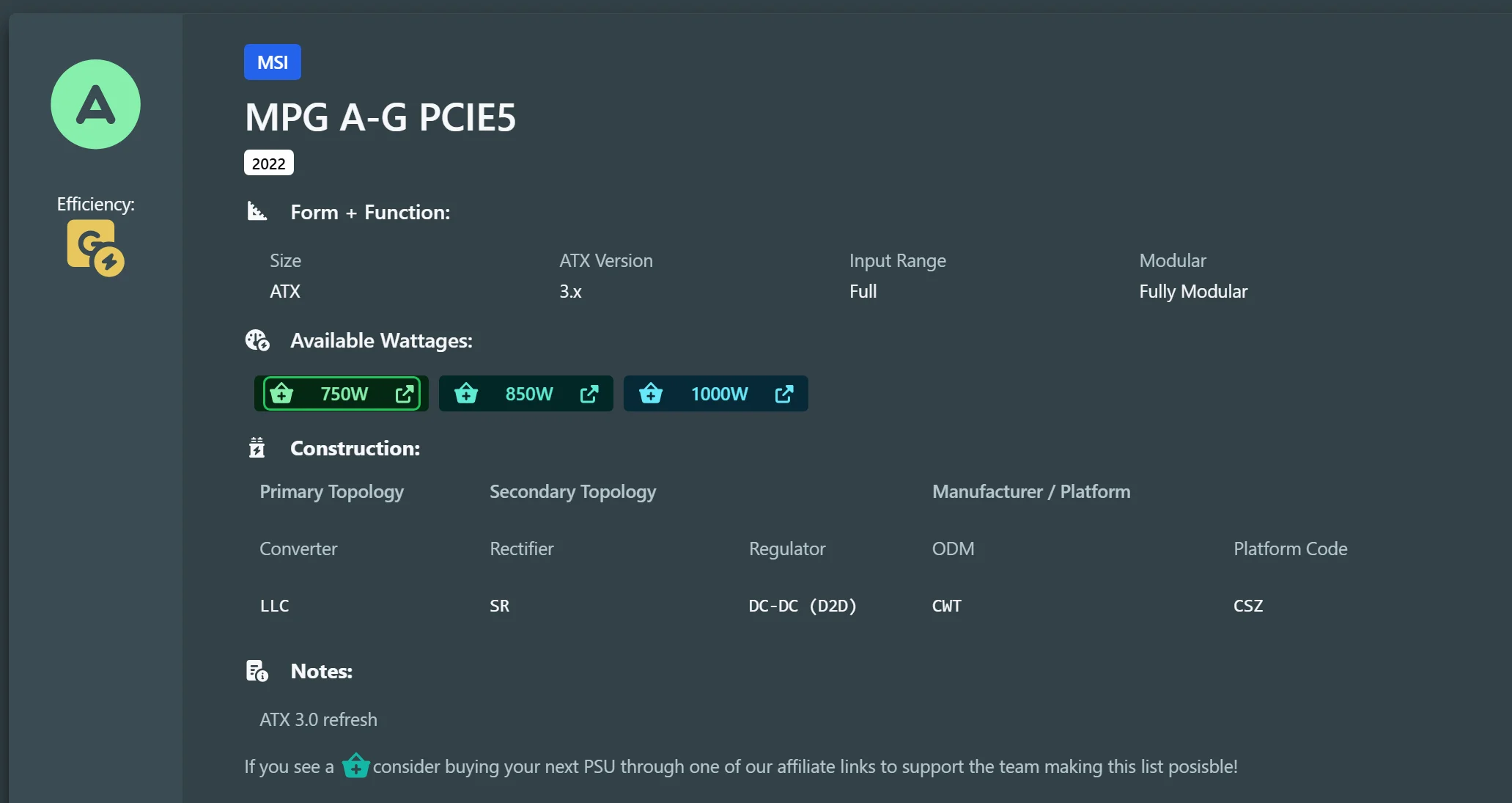Select the 850W wattage button
Image resolution: width=1512 pixels, height=803 pixels.
click(528, 394)
